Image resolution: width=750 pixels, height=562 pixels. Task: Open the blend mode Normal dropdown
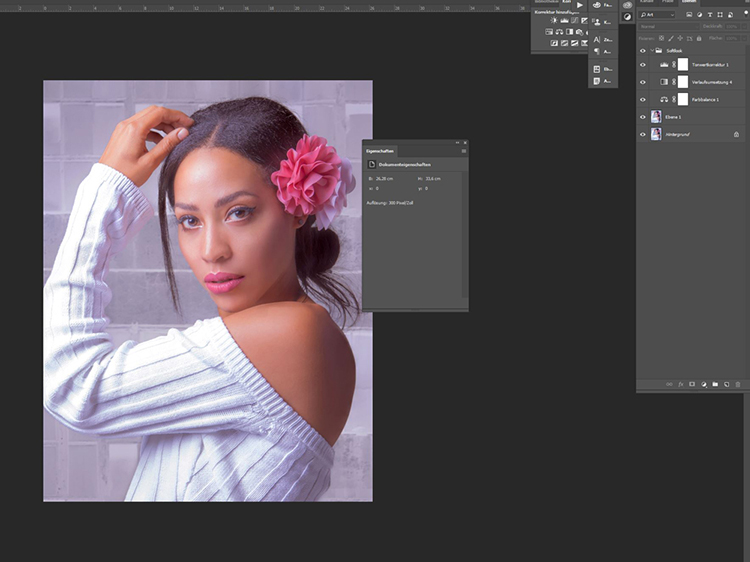(x=665, y=26)
